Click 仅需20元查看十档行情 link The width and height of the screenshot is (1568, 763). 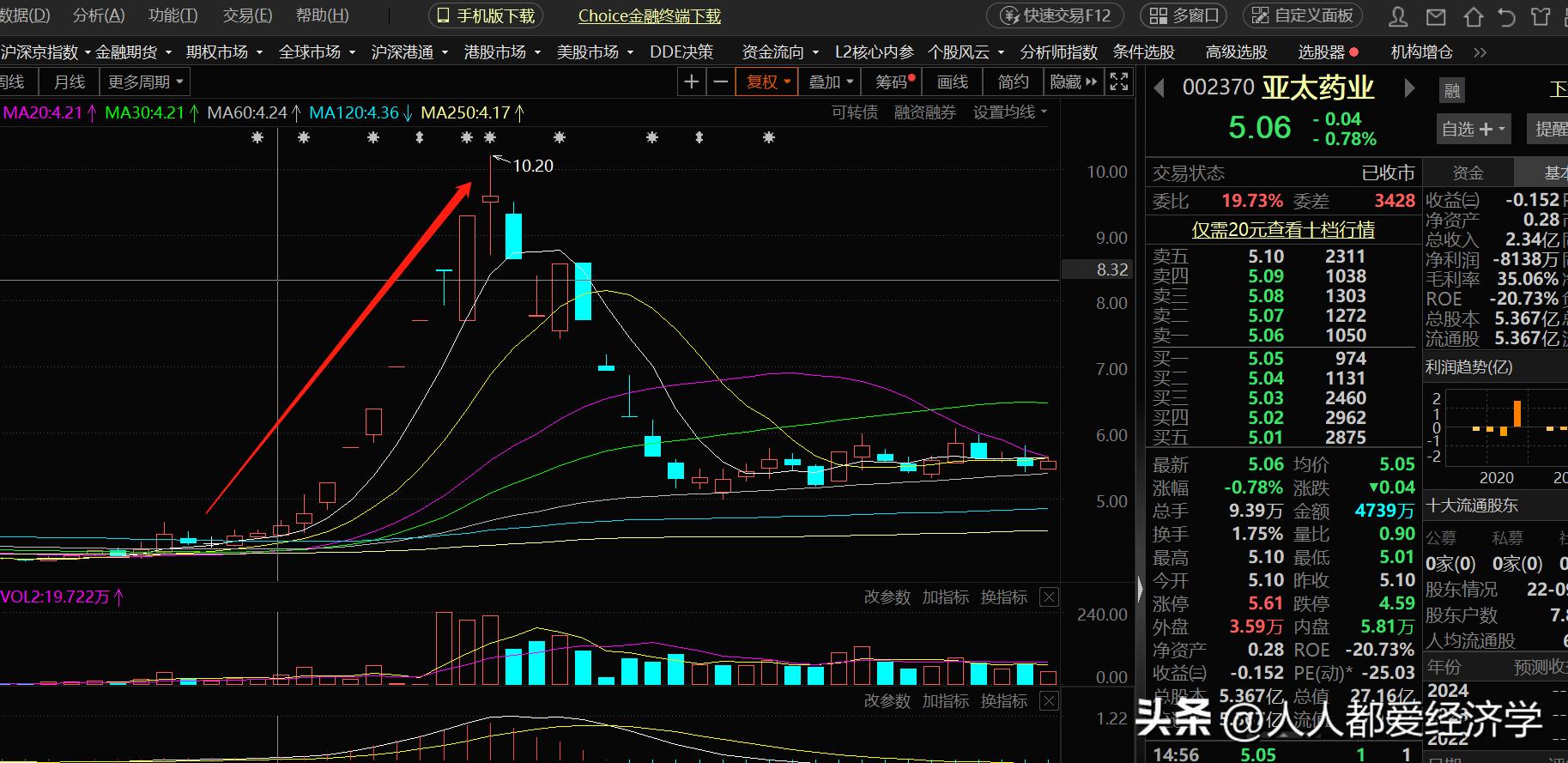point(1283,230)
